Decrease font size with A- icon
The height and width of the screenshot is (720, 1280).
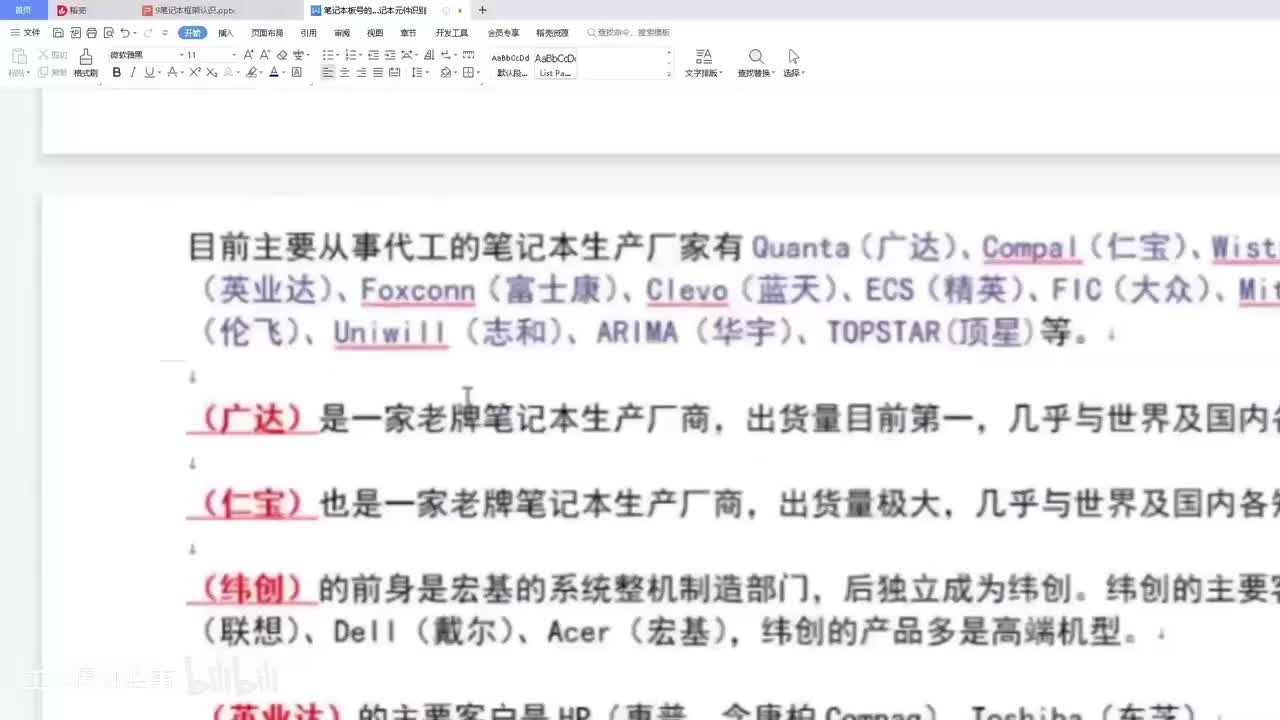[265, 55]
